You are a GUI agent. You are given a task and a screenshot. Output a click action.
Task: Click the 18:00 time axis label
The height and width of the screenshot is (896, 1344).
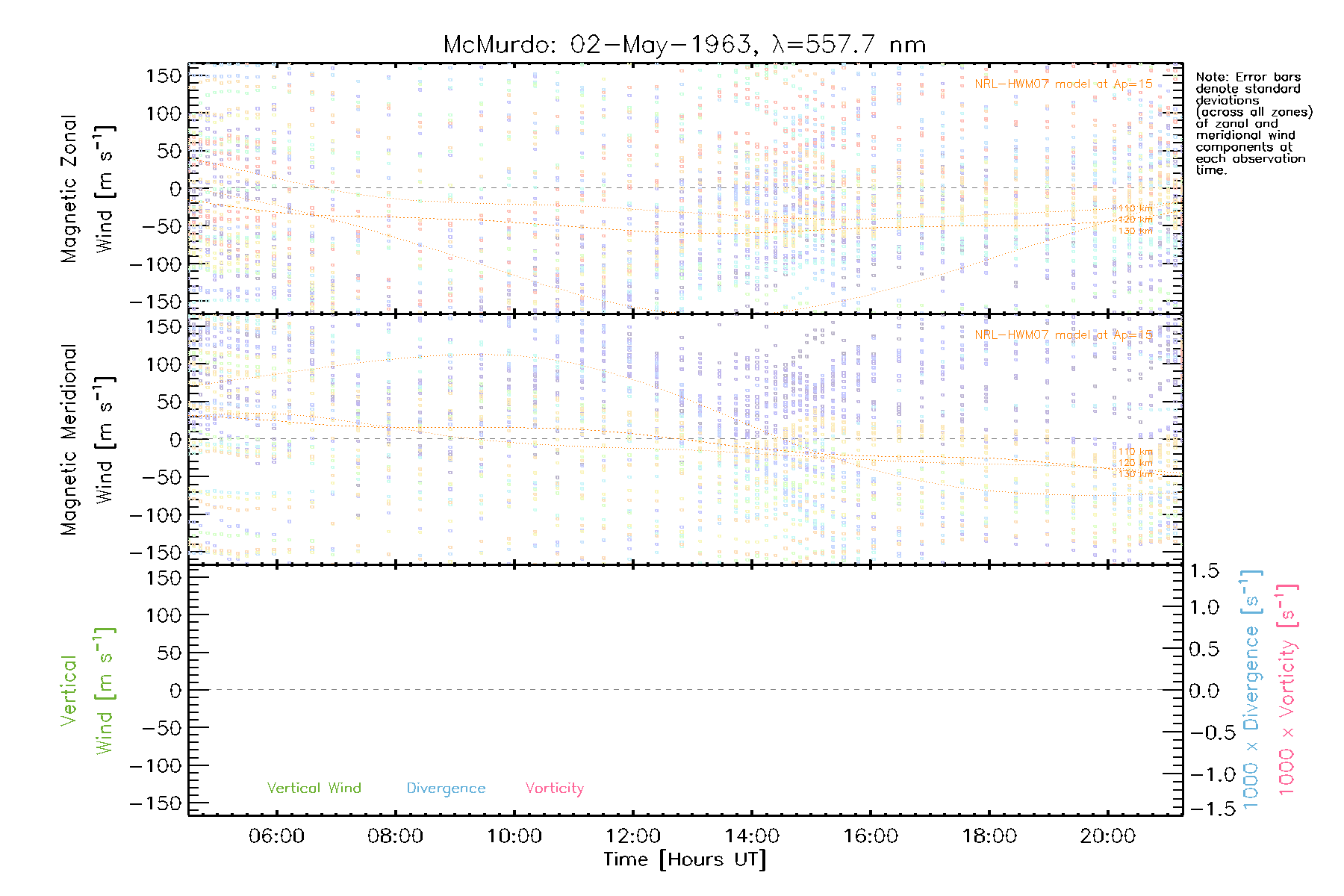[989, 836]
